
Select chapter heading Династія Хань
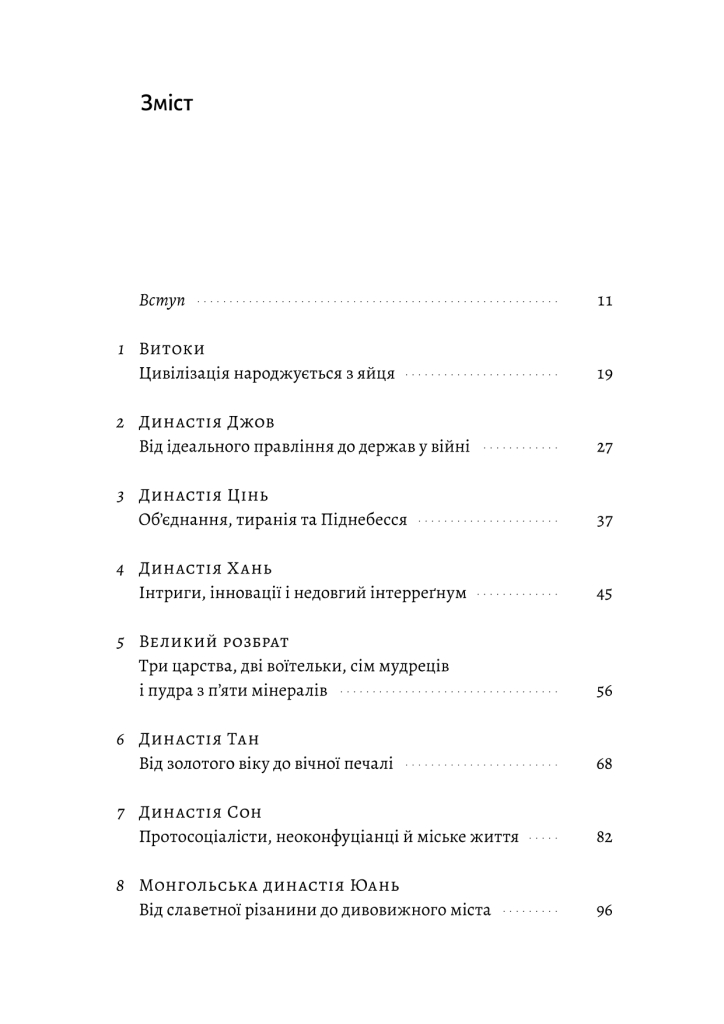coord(205,569)
